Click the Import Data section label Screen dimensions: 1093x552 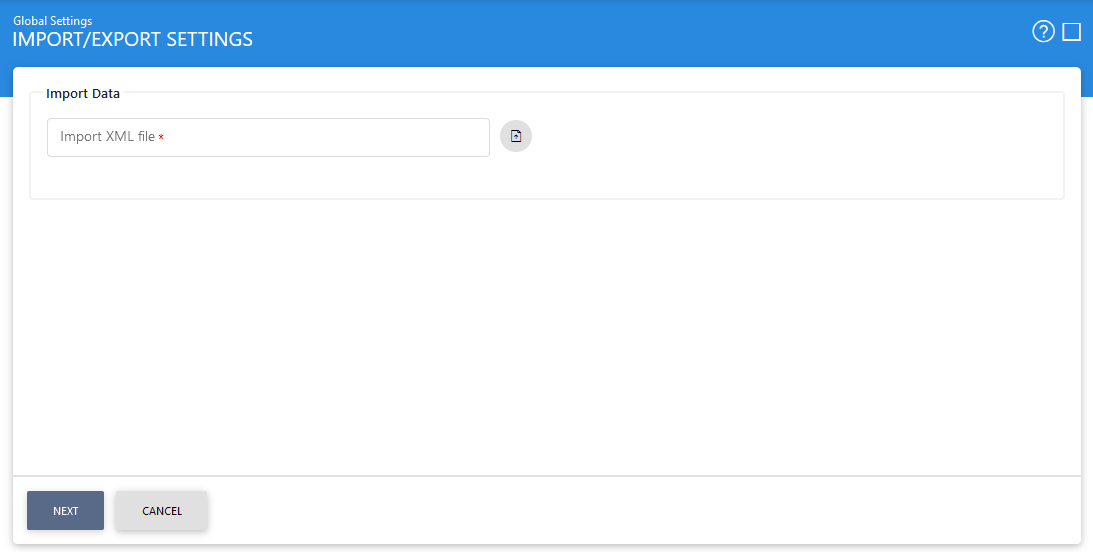point(83,94)
